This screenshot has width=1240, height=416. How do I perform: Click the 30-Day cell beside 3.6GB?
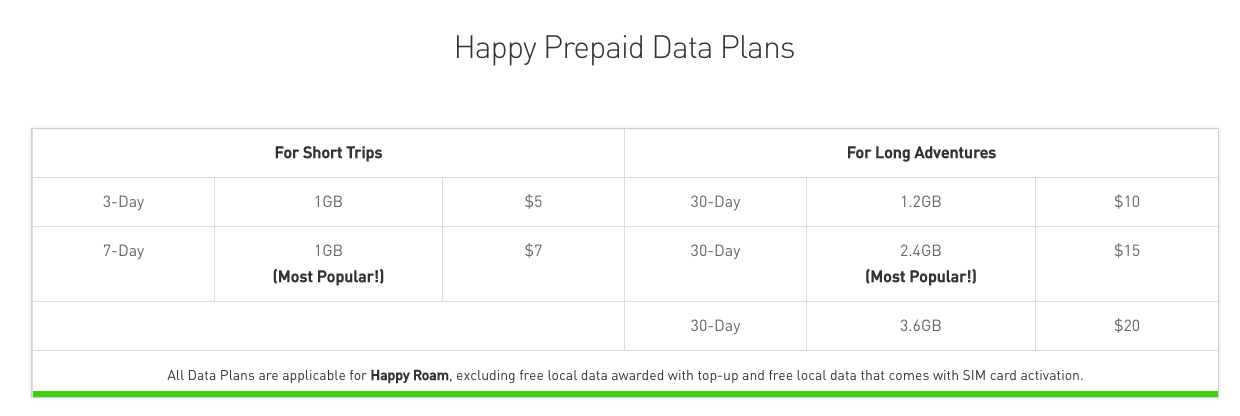pyautogui.click(x=715, y=326)
